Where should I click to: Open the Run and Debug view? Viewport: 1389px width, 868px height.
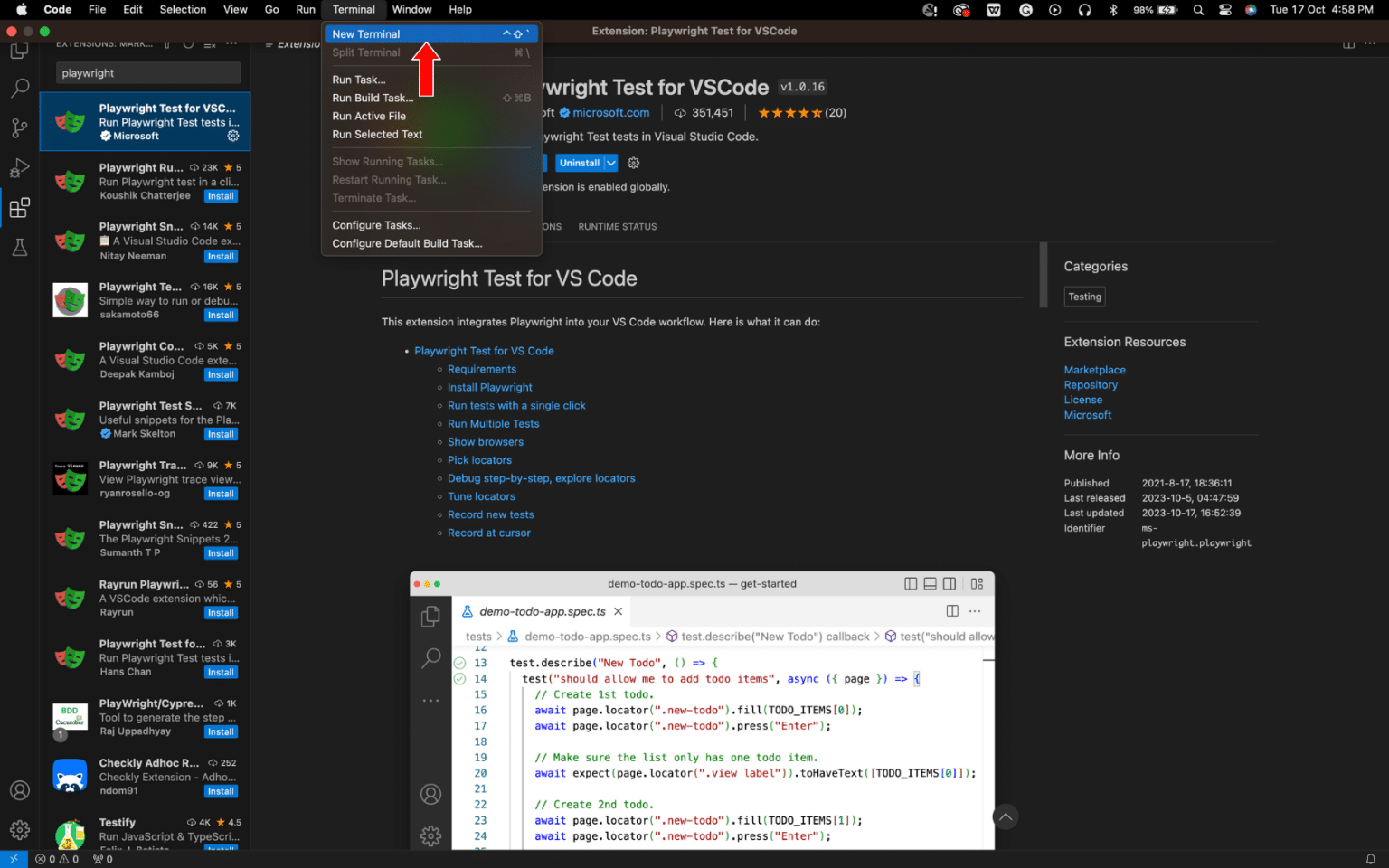(x=19, y=168)
